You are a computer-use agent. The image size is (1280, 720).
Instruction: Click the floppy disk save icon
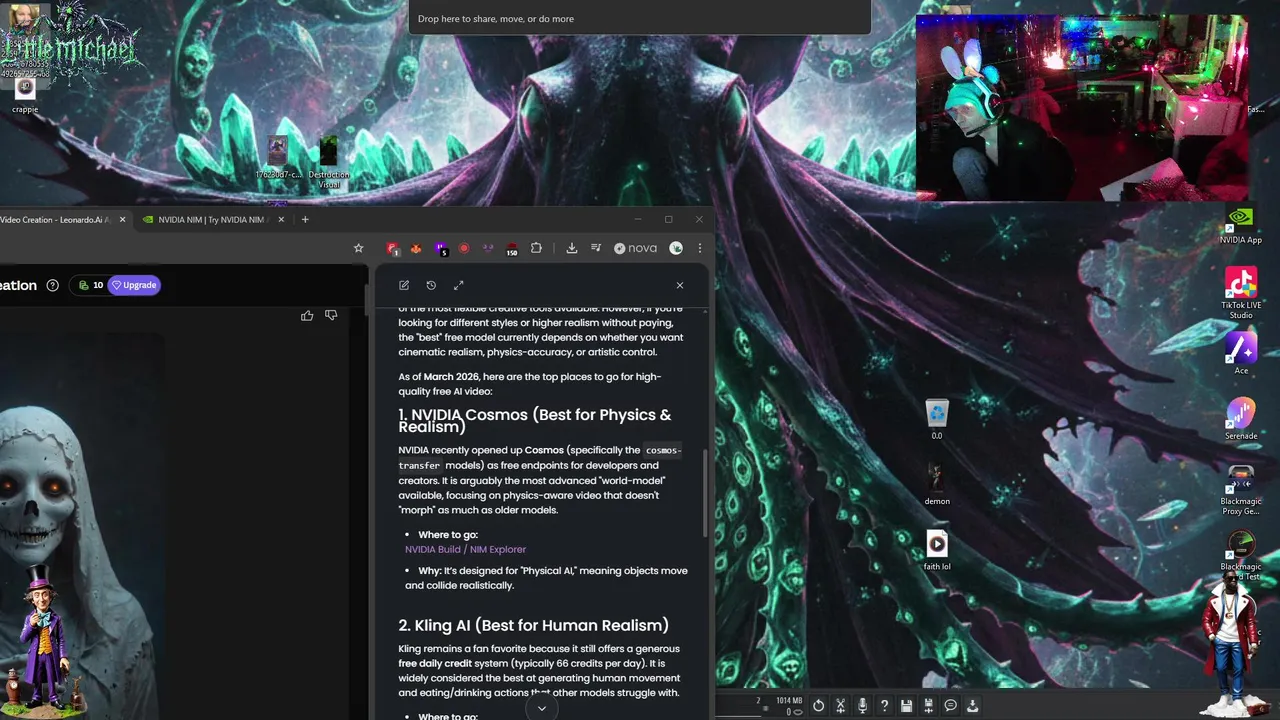[x=906, y=705]
